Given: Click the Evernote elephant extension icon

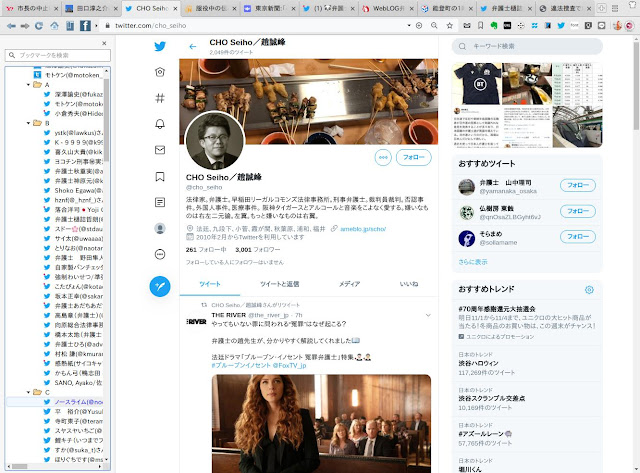Looking at the screenshot, I should pos(494,26).
